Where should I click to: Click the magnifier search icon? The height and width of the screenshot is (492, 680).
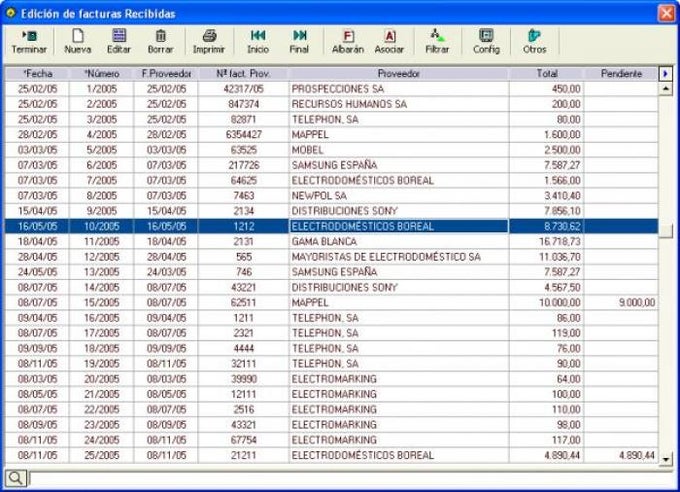(16, 478)
